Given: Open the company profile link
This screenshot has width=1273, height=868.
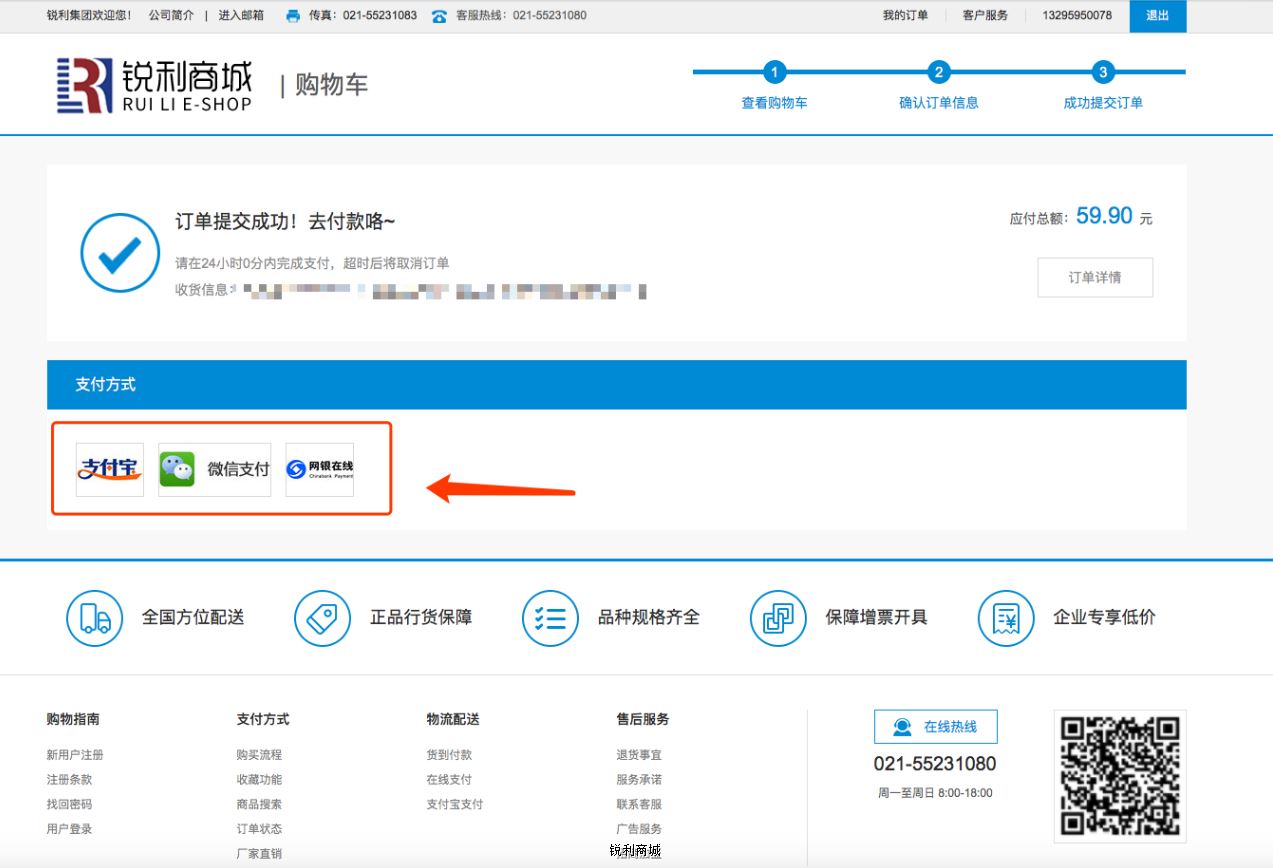Looking at the screenshot, I should [172, 16].
